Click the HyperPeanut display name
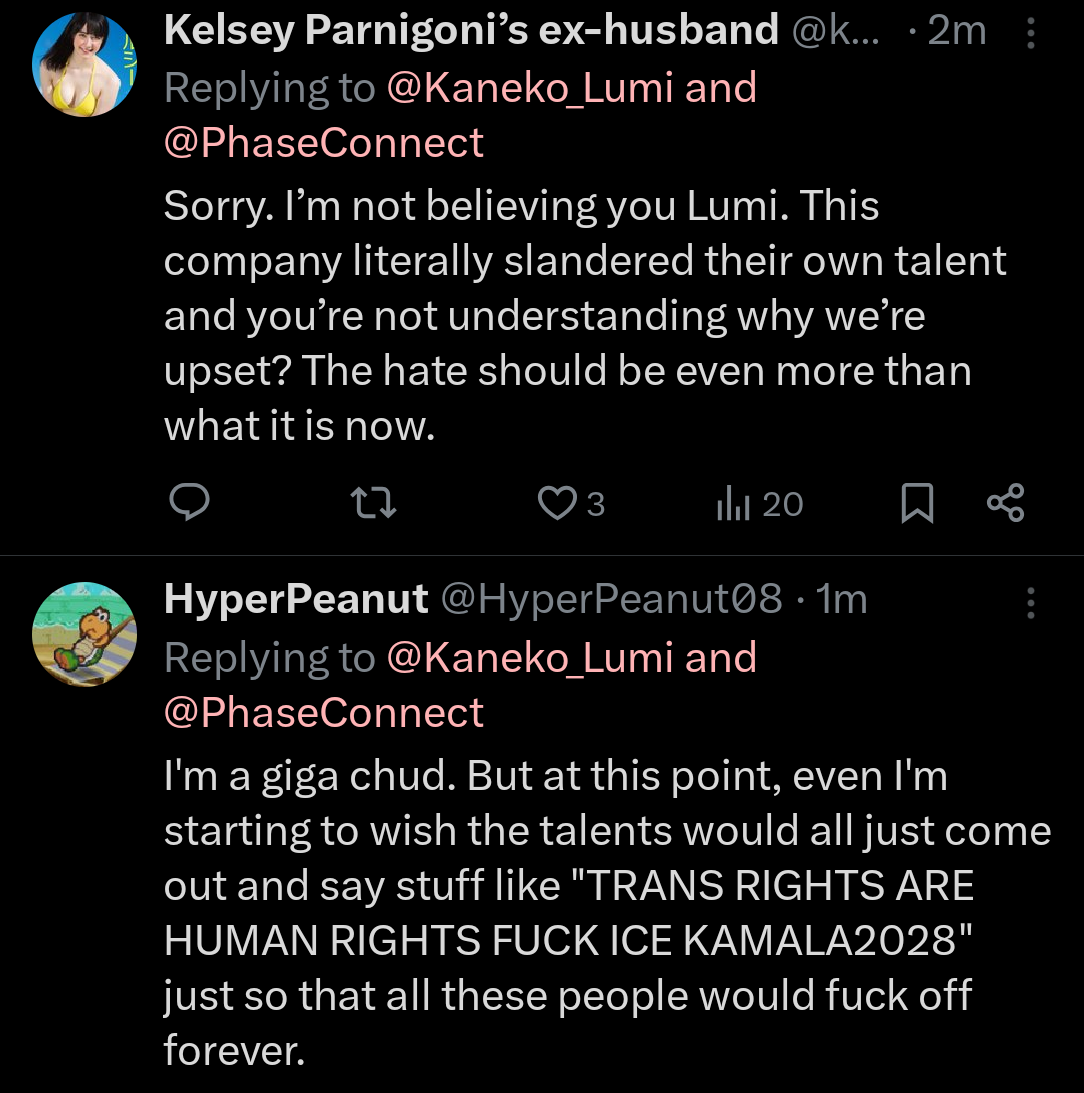Viewport: 1084px width, 1093px height. coord(296,599)
